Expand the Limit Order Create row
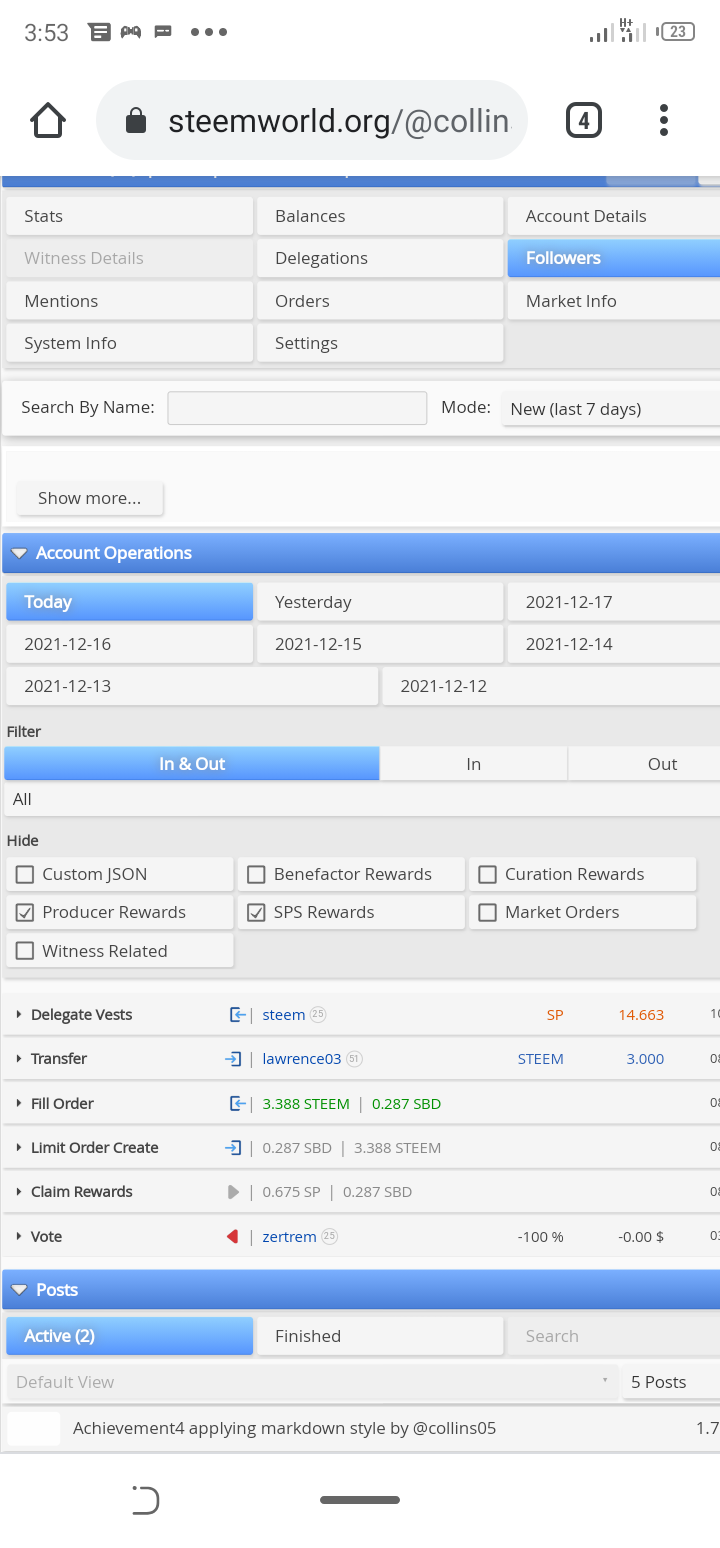Screen dimensions: 720x1548 click(19, 1148)
